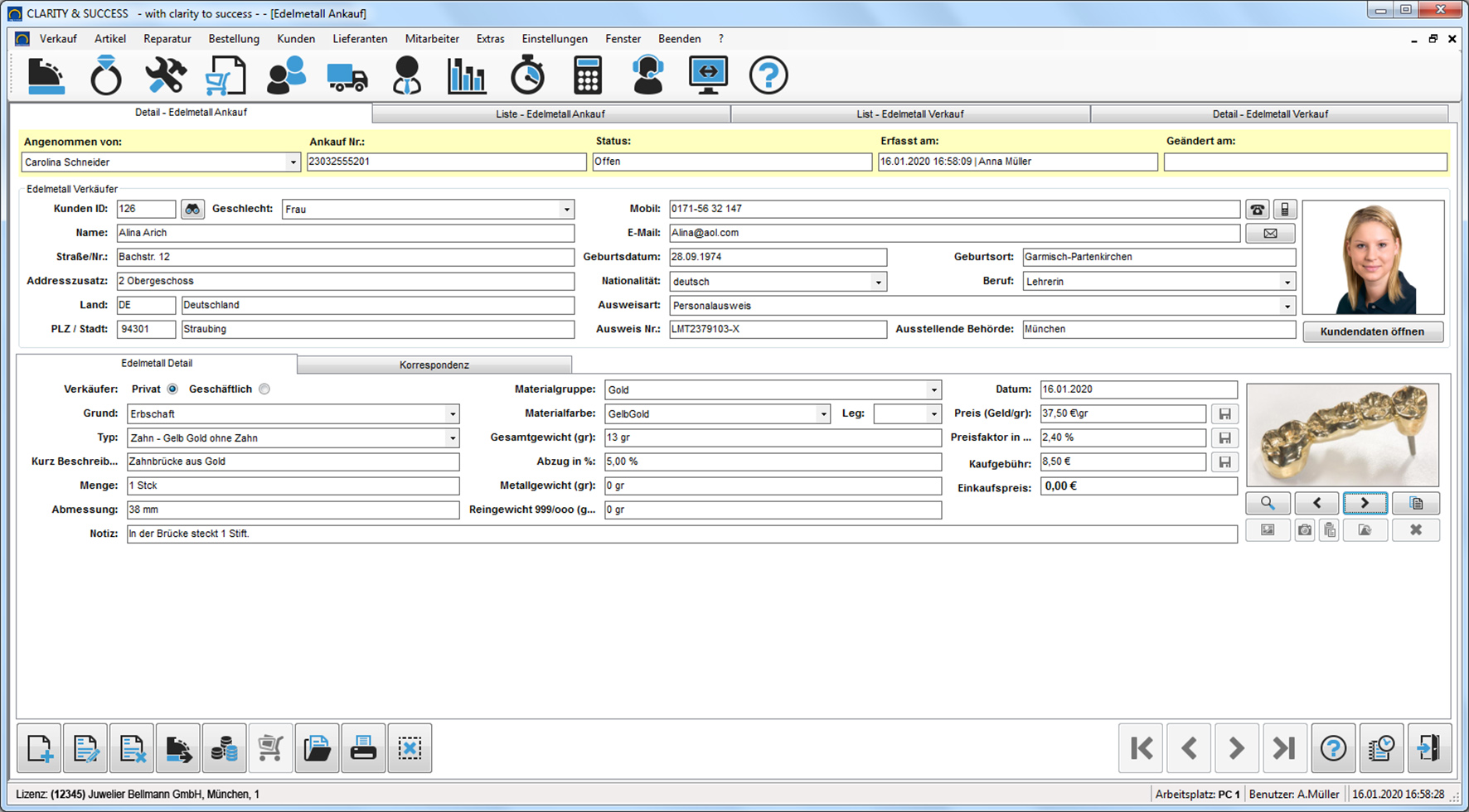Image resolution: width=1469 pixels, height=812 pixels.
Task: Click the Kundendaten öffnen button
Action: coord(1372,331)
